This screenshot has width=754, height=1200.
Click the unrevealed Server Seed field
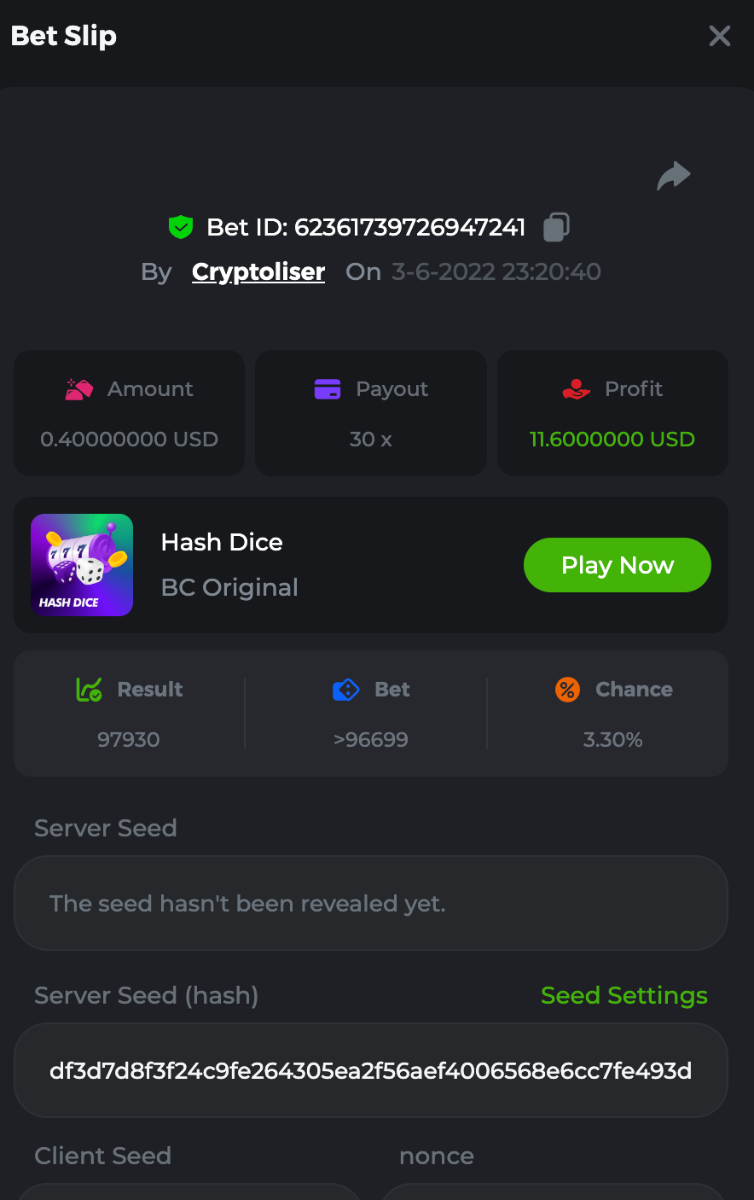click(x=370, y=903)
